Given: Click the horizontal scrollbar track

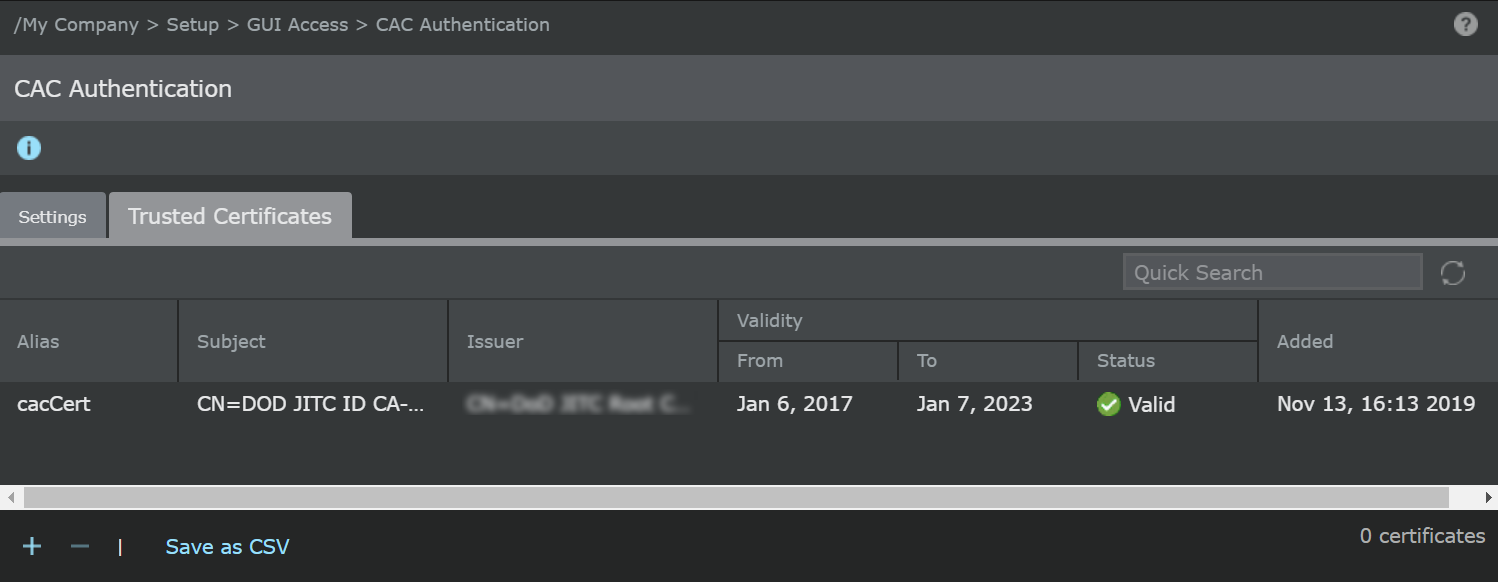Looking at the screenshot, I should pyautogui.click(x=736, y=497).
